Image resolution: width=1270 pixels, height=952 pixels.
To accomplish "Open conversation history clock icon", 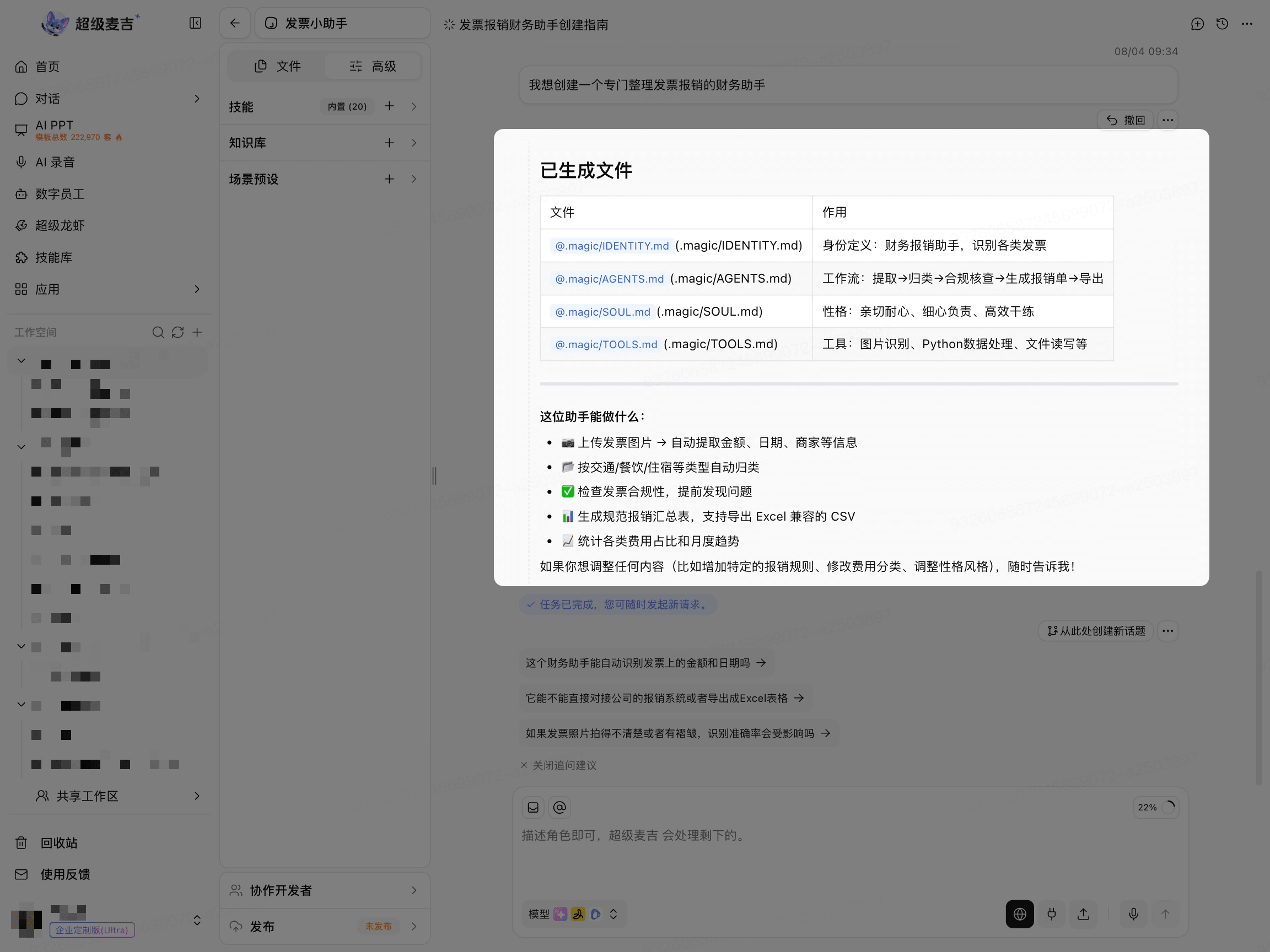I will coord(1223,24).
